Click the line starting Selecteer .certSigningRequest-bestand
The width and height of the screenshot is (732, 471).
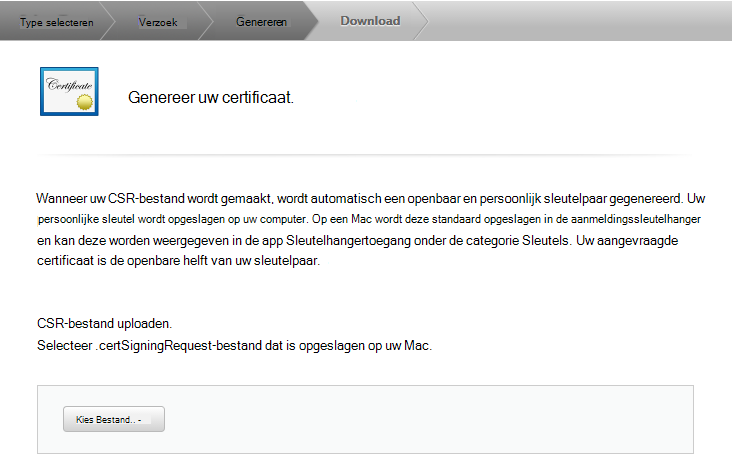point(234,346)
